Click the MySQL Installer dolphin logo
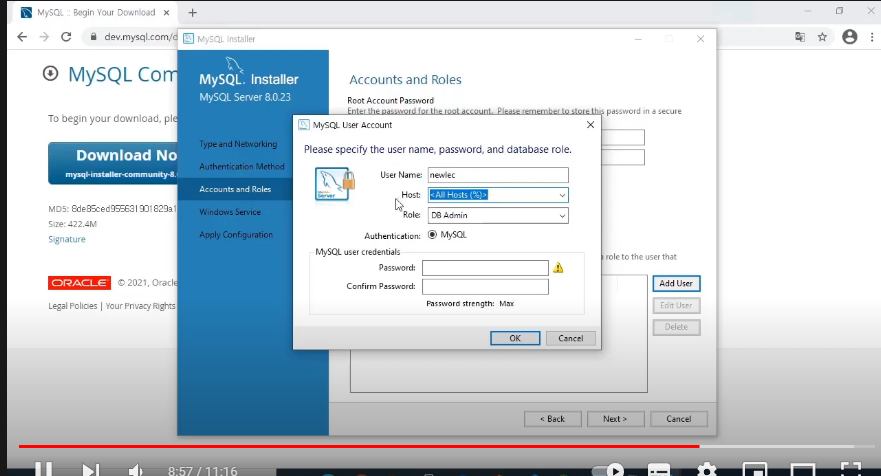881x476 pixels. tap(234, 64)
